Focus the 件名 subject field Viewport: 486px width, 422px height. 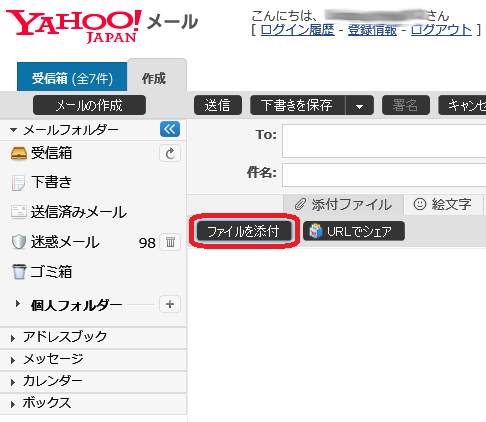pyautogui.click(x=384, y=175)
